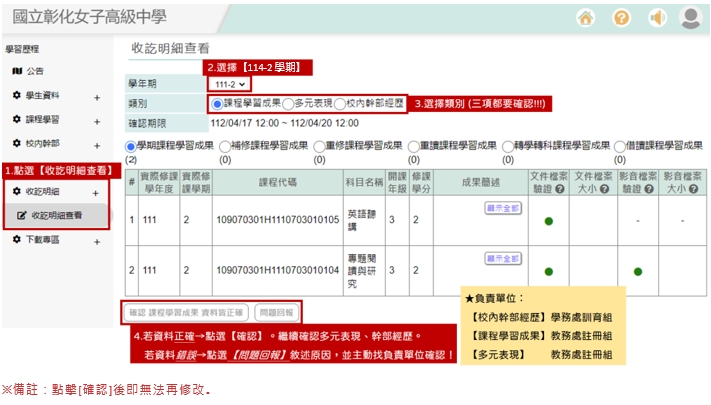Select 借讀課程學習成果 radio option
This screenshot has width=711, height=405.
[620, 146]
